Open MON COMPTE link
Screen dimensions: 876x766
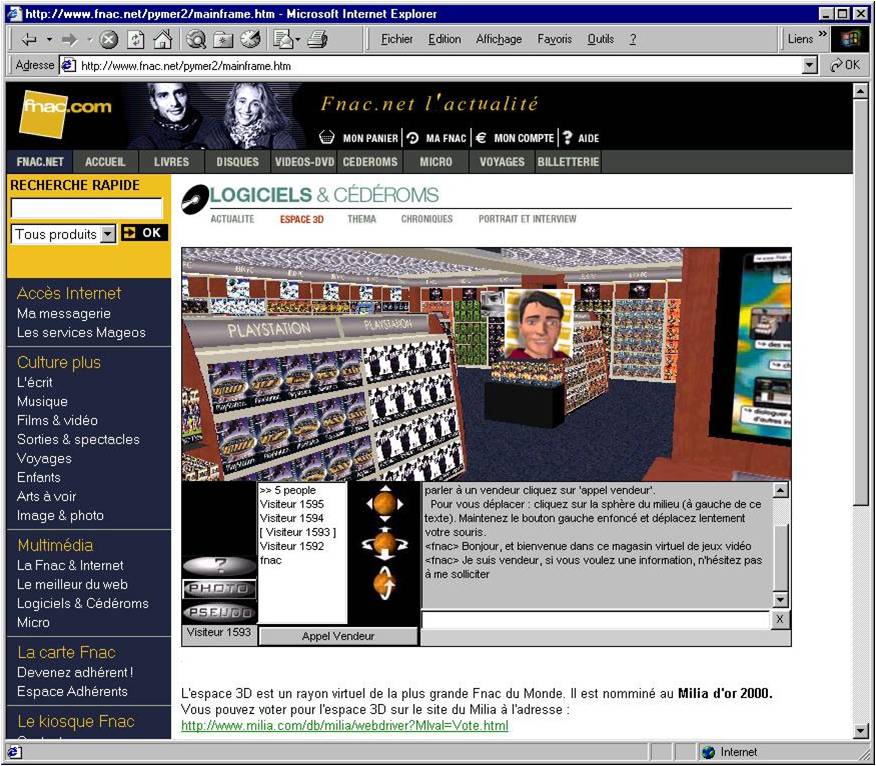click(515, 138)
